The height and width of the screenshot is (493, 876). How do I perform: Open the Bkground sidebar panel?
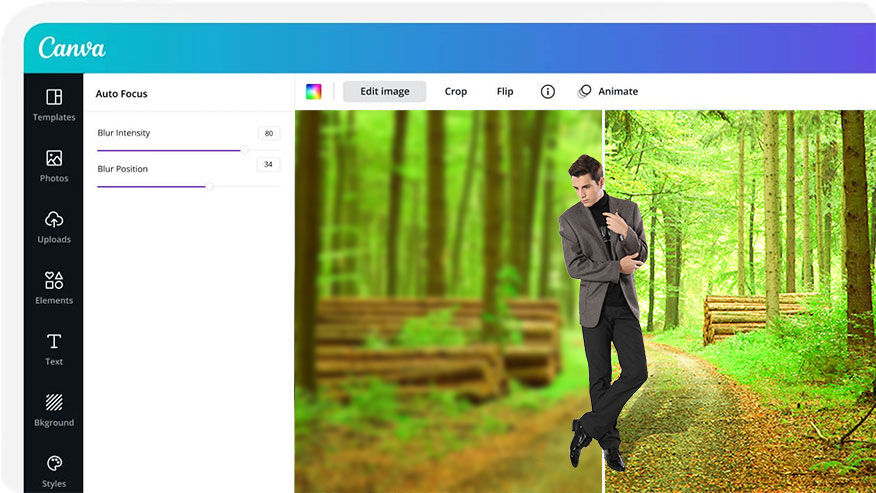click(54, 410)
